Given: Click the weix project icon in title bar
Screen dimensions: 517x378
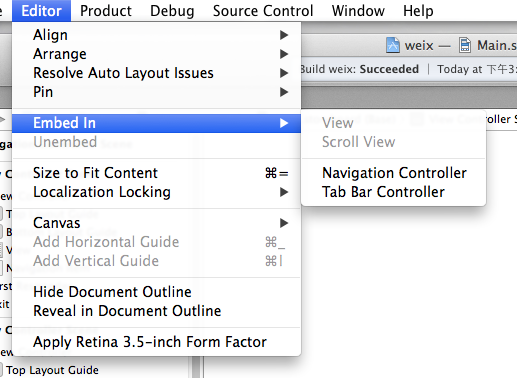Looking at the screenshot, I should pyautogui.click(x=393, y=45).
